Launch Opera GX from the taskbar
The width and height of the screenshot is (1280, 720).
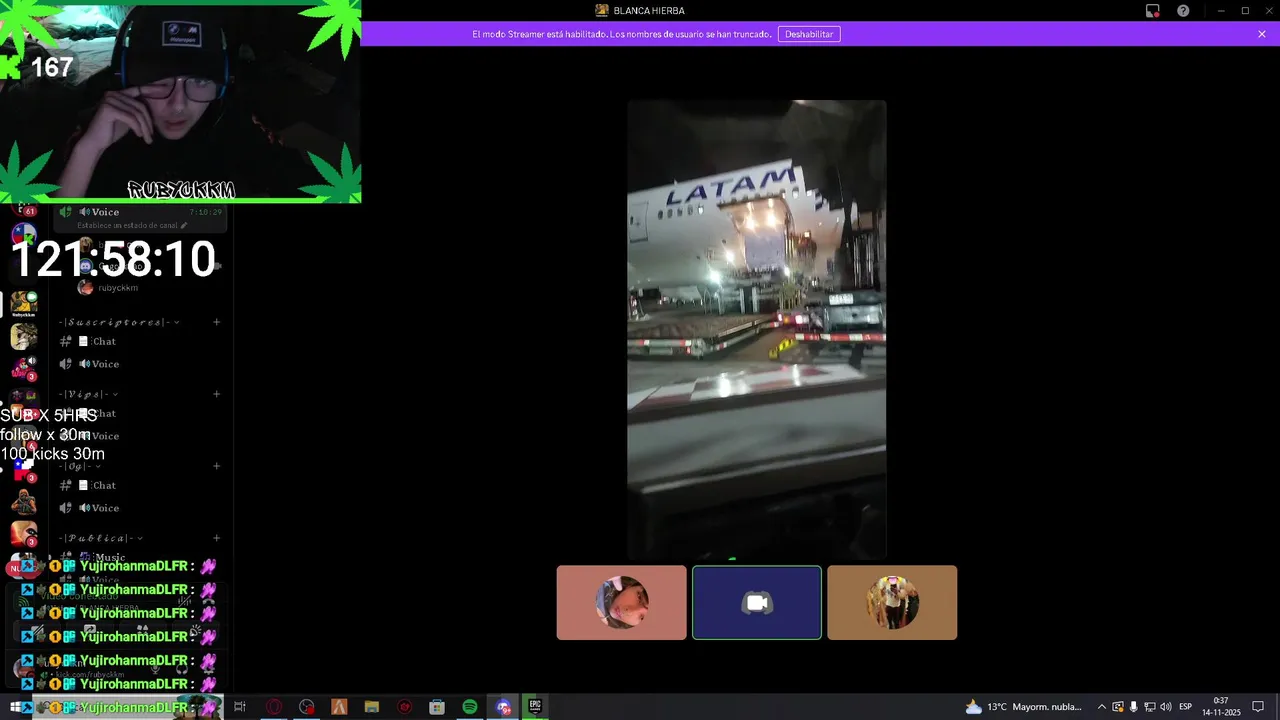[273, 707]
